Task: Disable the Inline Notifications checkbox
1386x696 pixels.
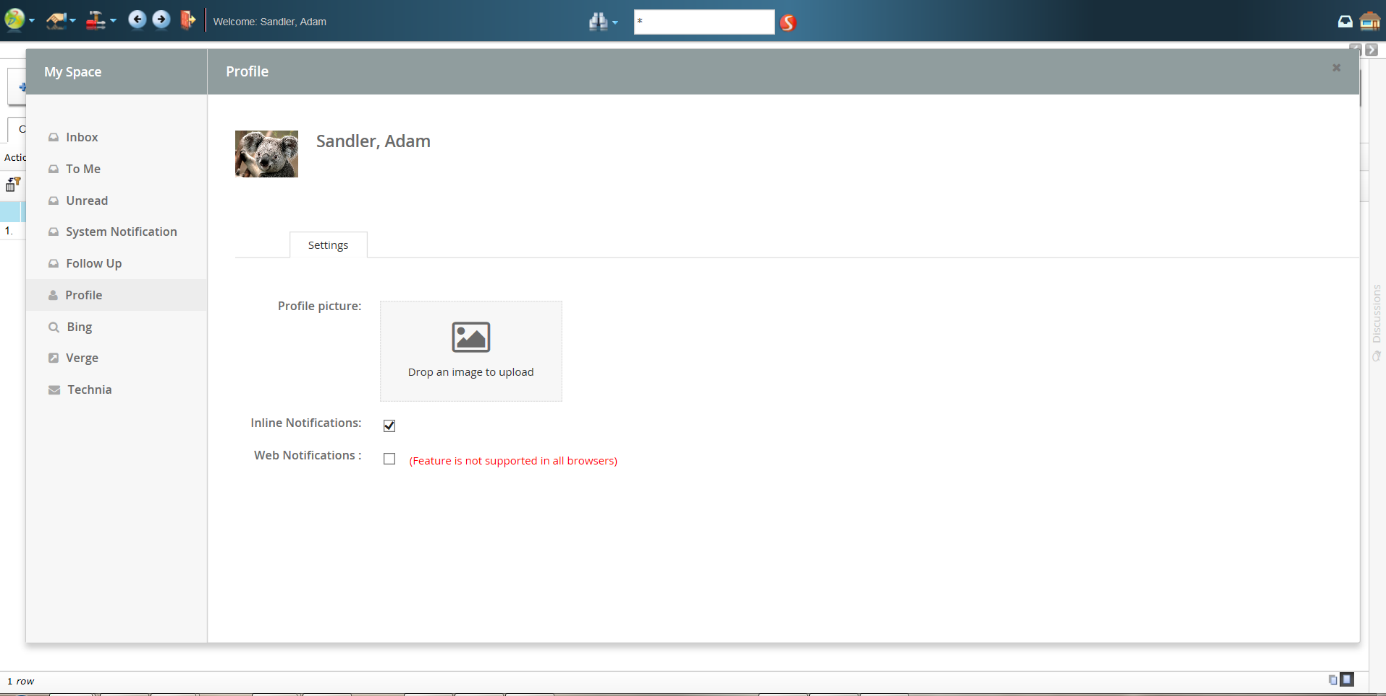Action: [x=389, y=425]
